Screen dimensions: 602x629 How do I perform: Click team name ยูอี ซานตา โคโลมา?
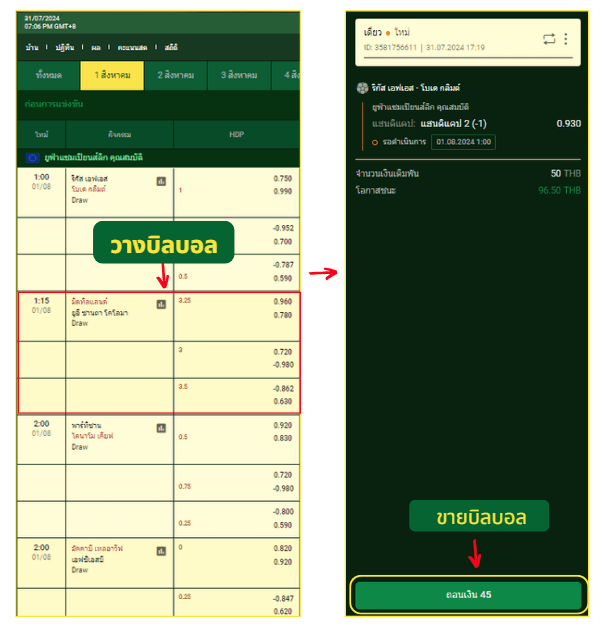pyautogui.click(x=99, y=313)
